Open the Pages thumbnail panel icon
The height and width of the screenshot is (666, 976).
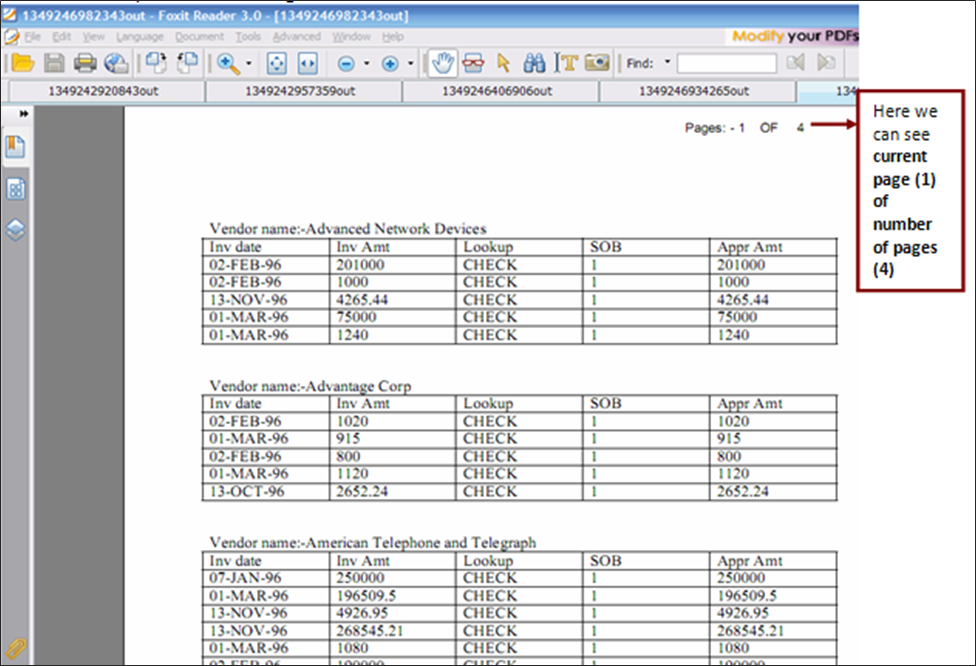[16, 188]
